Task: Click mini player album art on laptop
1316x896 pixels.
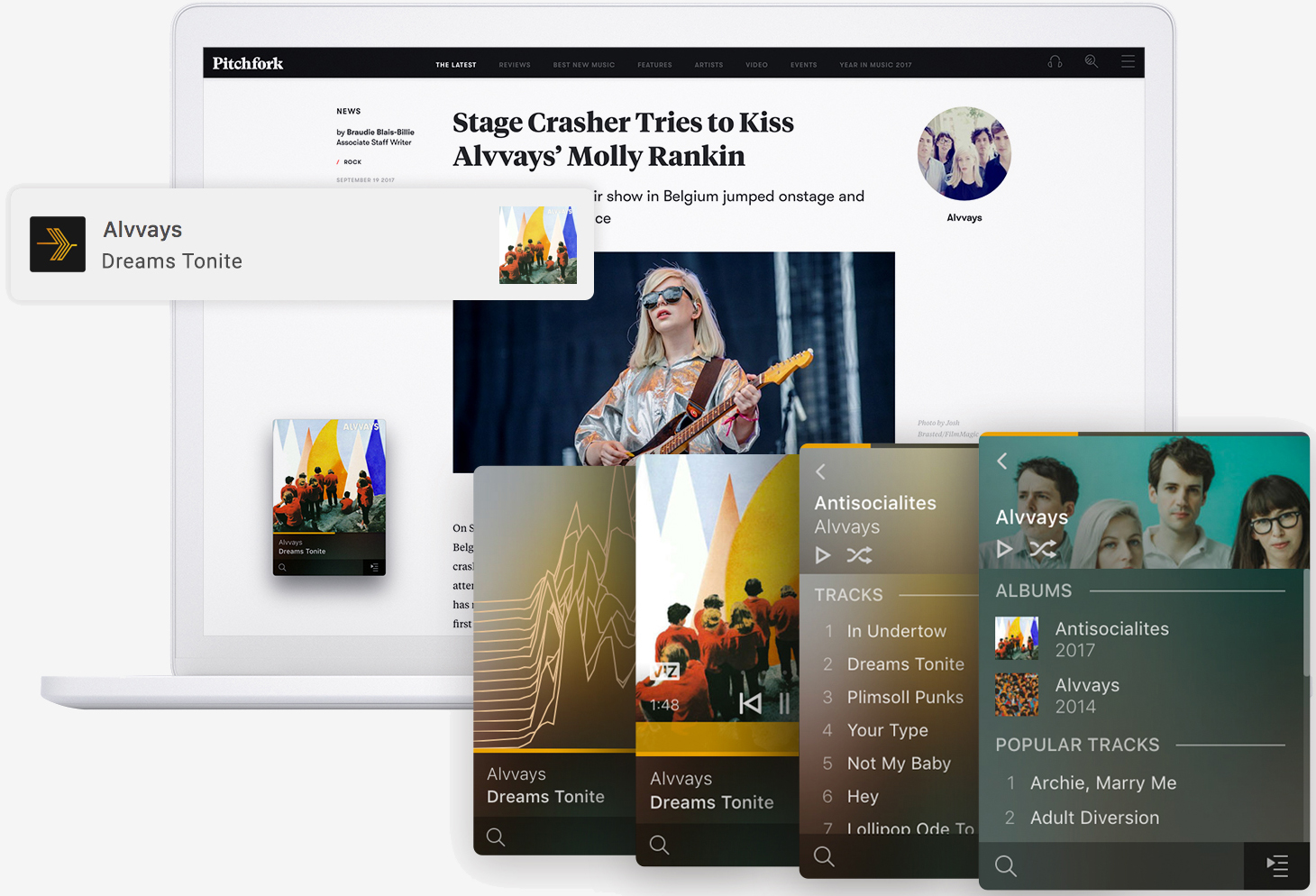Action: tap(329, 476)
